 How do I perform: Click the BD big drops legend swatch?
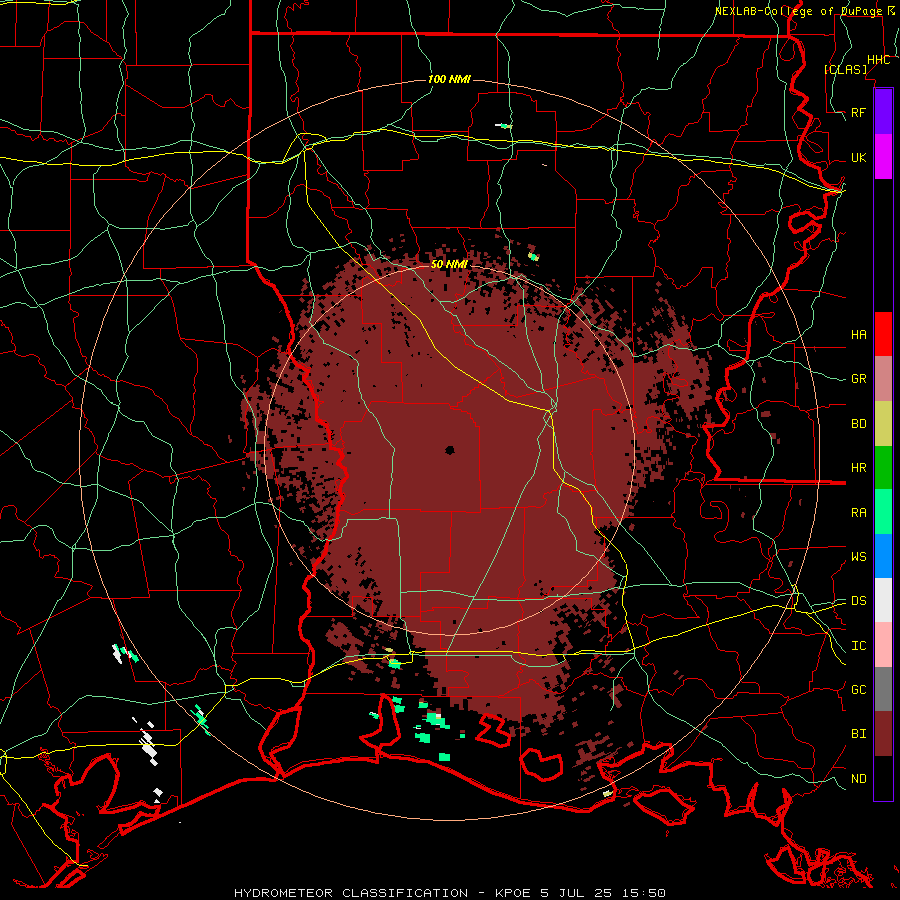tap(883, 424)
